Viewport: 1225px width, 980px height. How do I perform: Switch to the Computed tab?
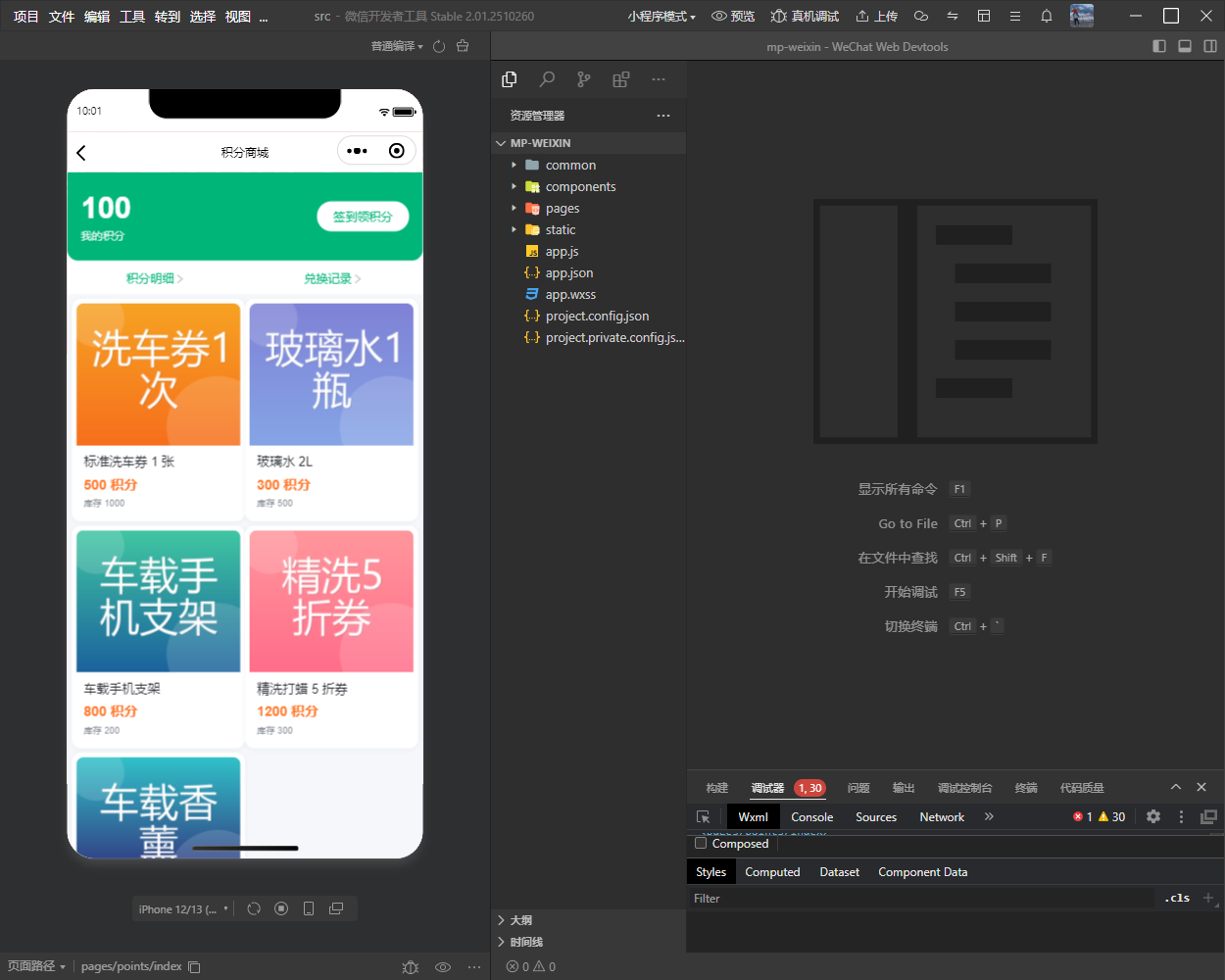772,871
